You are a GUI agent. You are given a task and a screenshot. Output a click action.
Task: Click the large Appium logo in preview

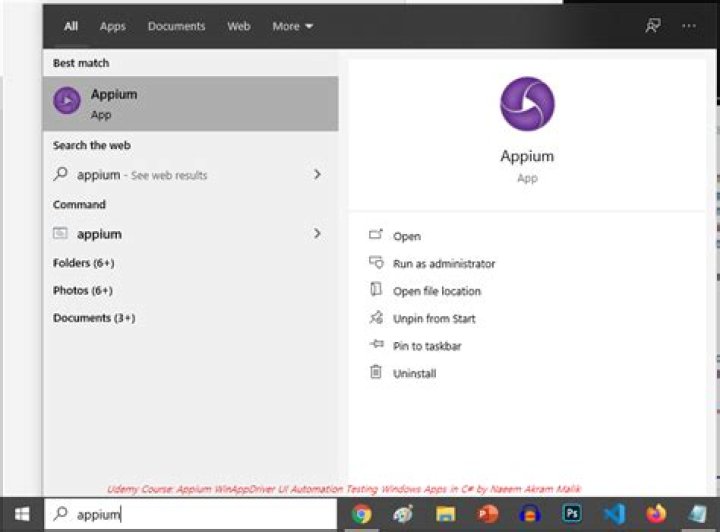tap(527, 104)
